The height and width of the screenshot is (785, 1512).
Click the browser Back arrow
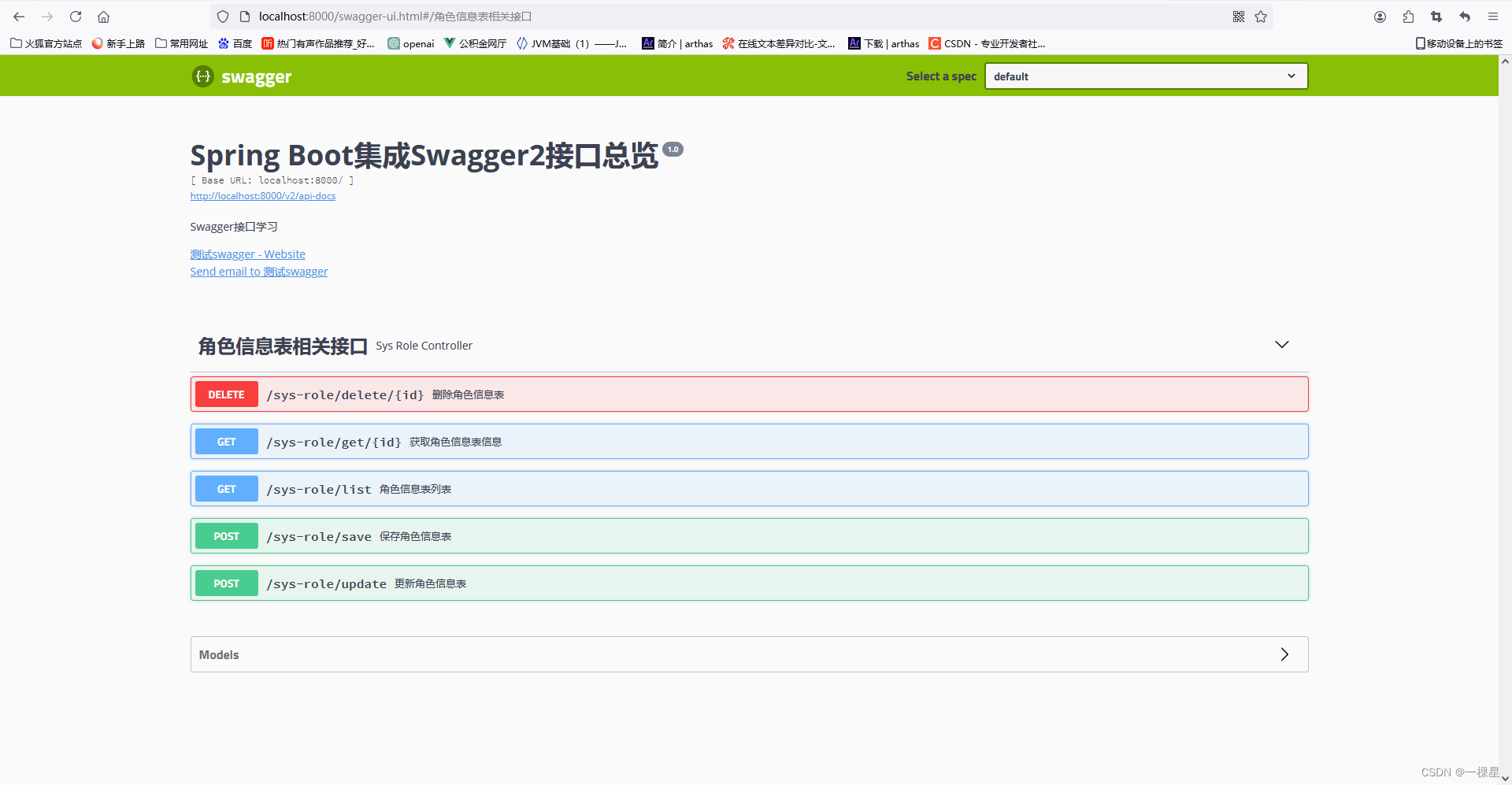19,17
